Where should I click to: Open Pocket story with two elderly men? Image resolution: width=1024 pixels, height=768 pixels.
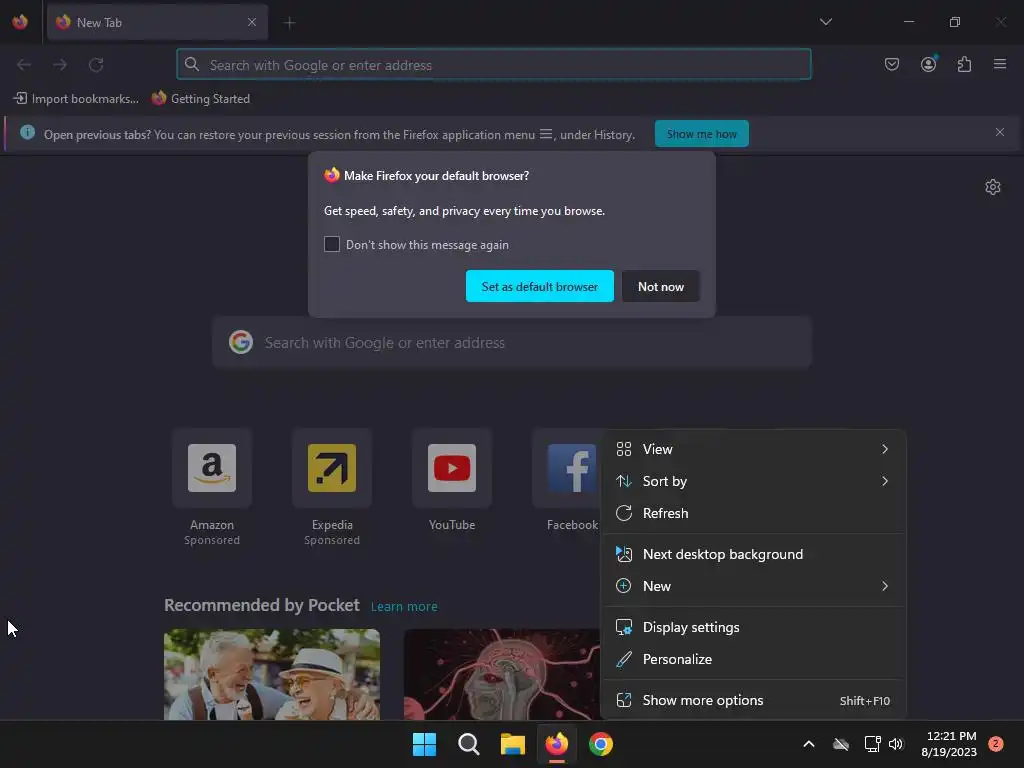click(272, 675)
